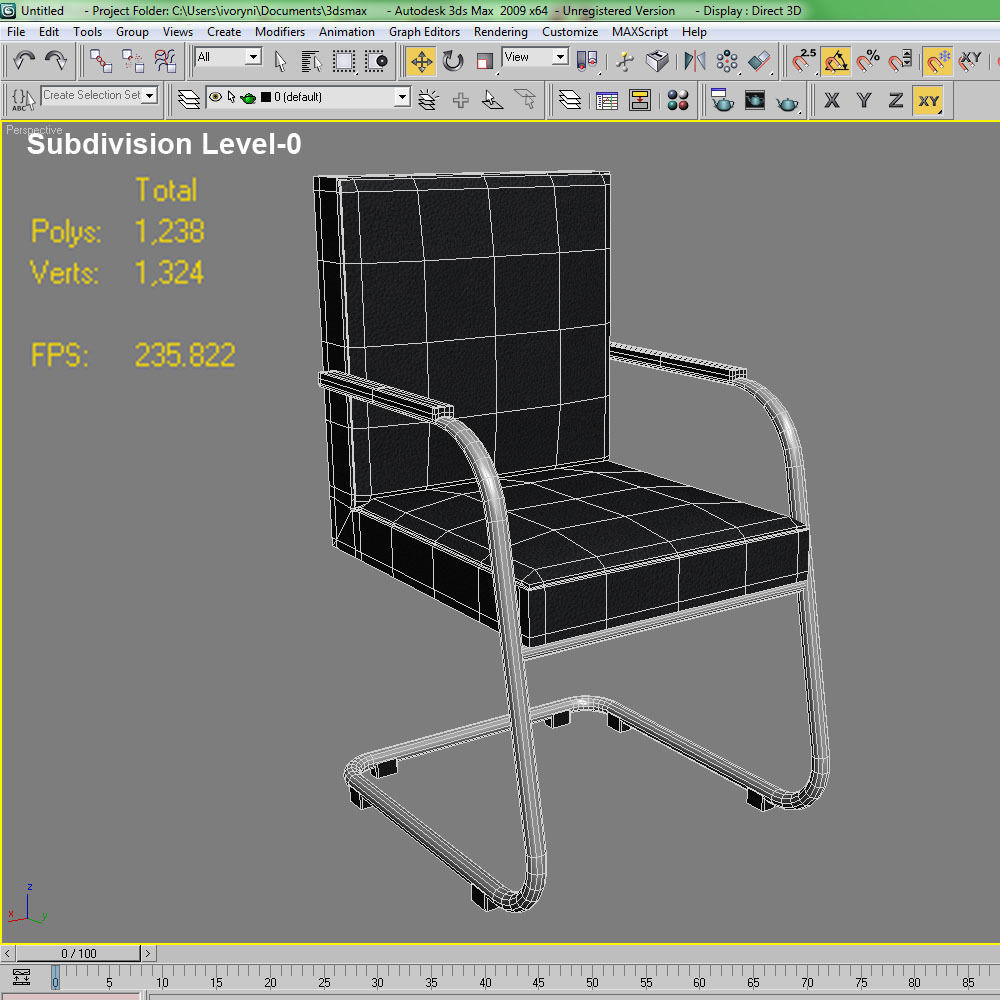Open layer stack icon beside Curve Editor
The width and height of the screenshot is (1000, 1000).
[570, 99]
